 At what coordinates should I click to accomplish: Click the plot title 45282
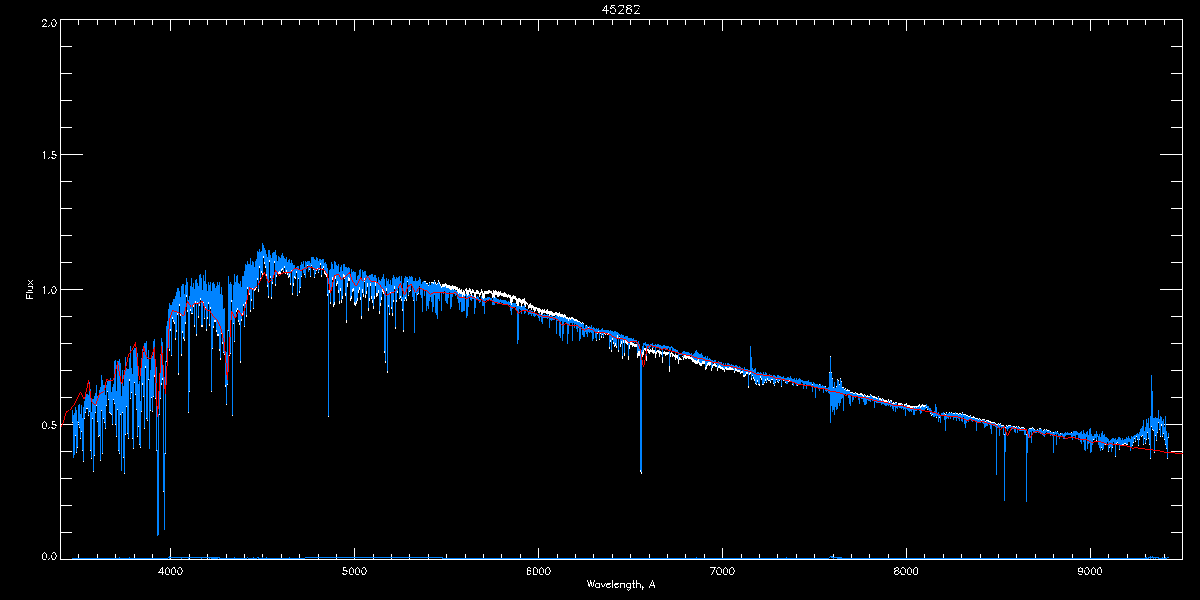point(620,9)
